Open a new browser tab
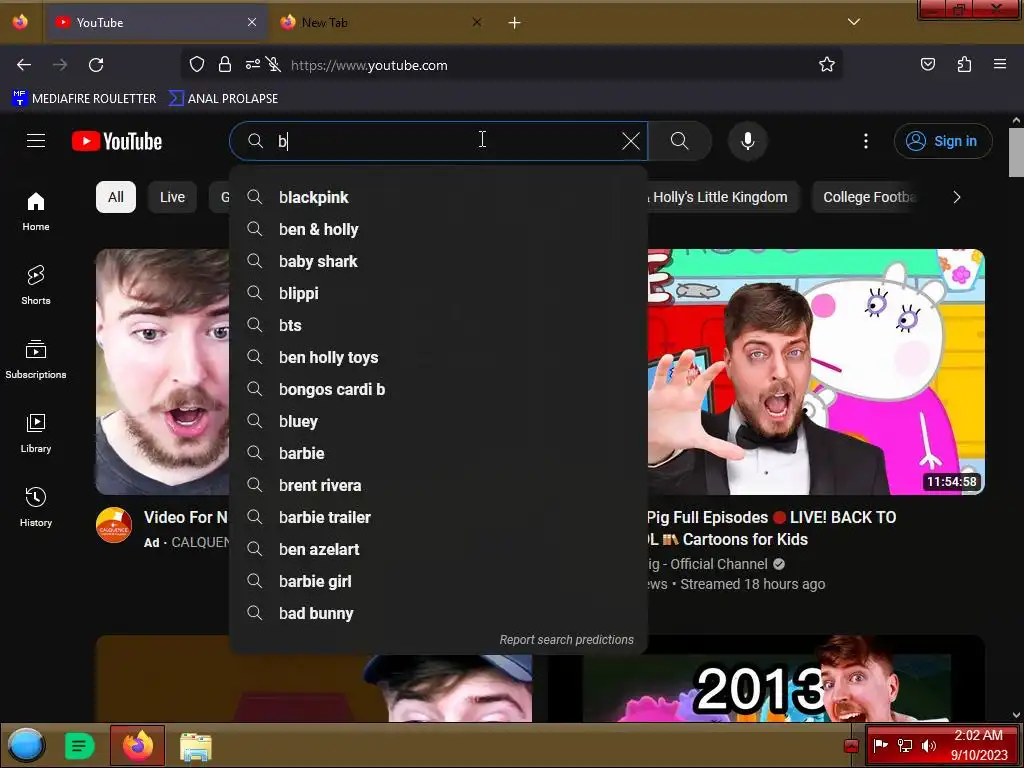The height and width of the screenshot is (768, 1024). [x=515, y=23]
